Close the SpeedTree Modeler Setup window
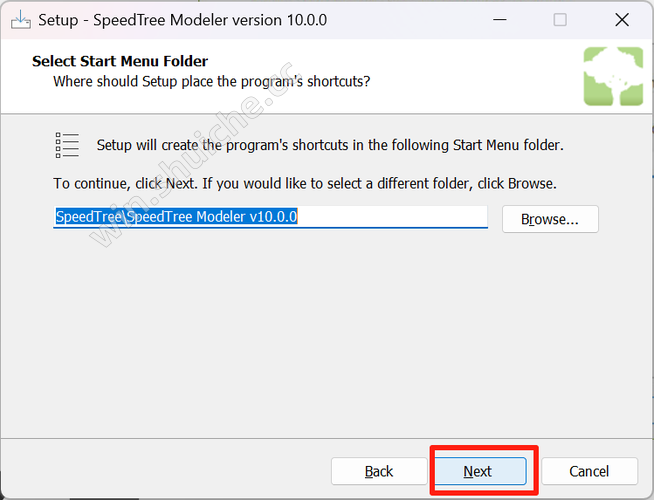Screen dimensions: 654x500 [x=622, y=20]
